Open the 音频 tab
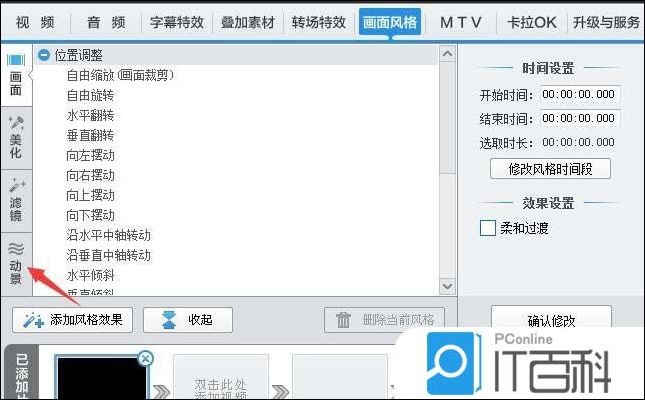 tap(106, 22)
